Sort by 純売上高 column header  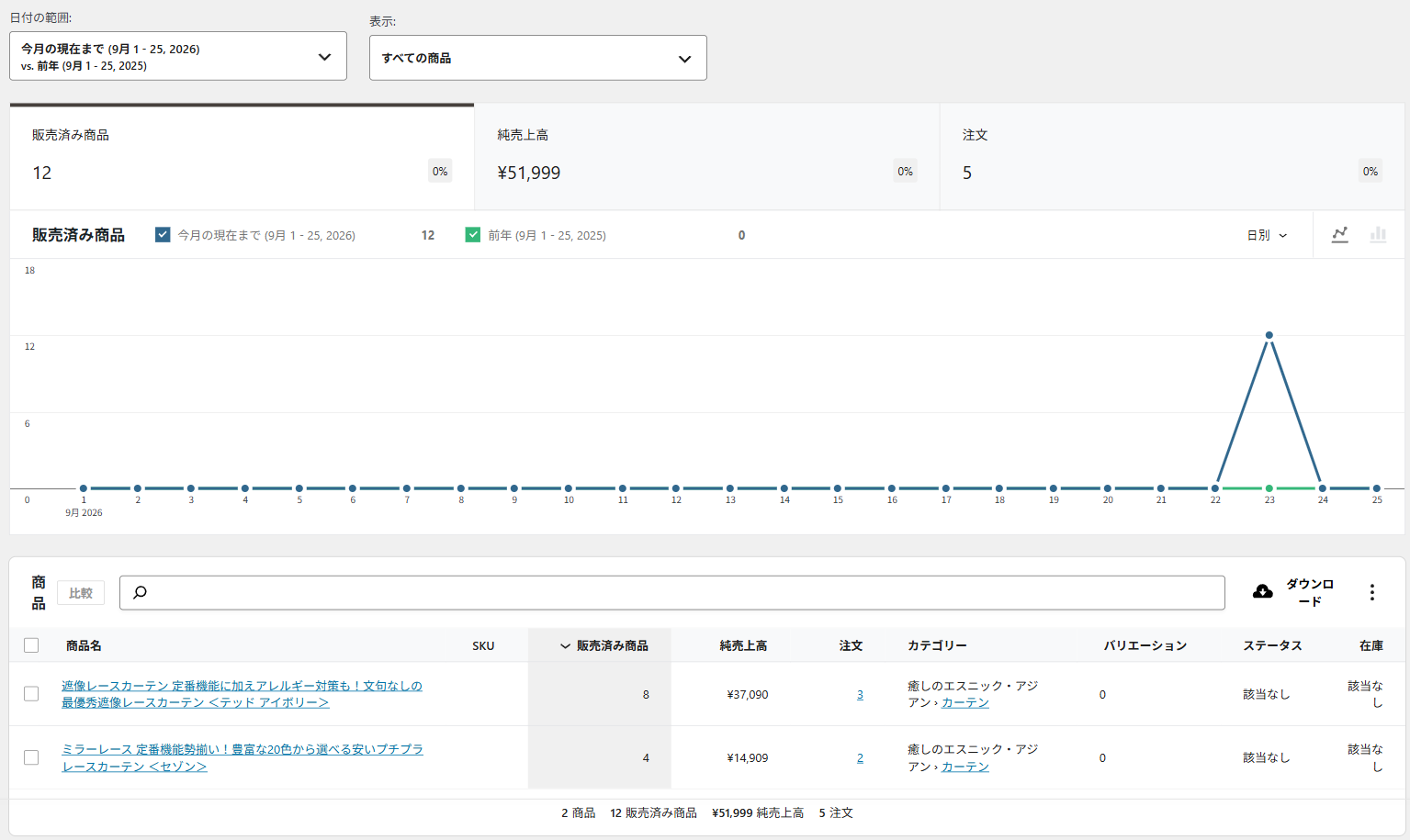pyautogui.click(x=743, y=645)
